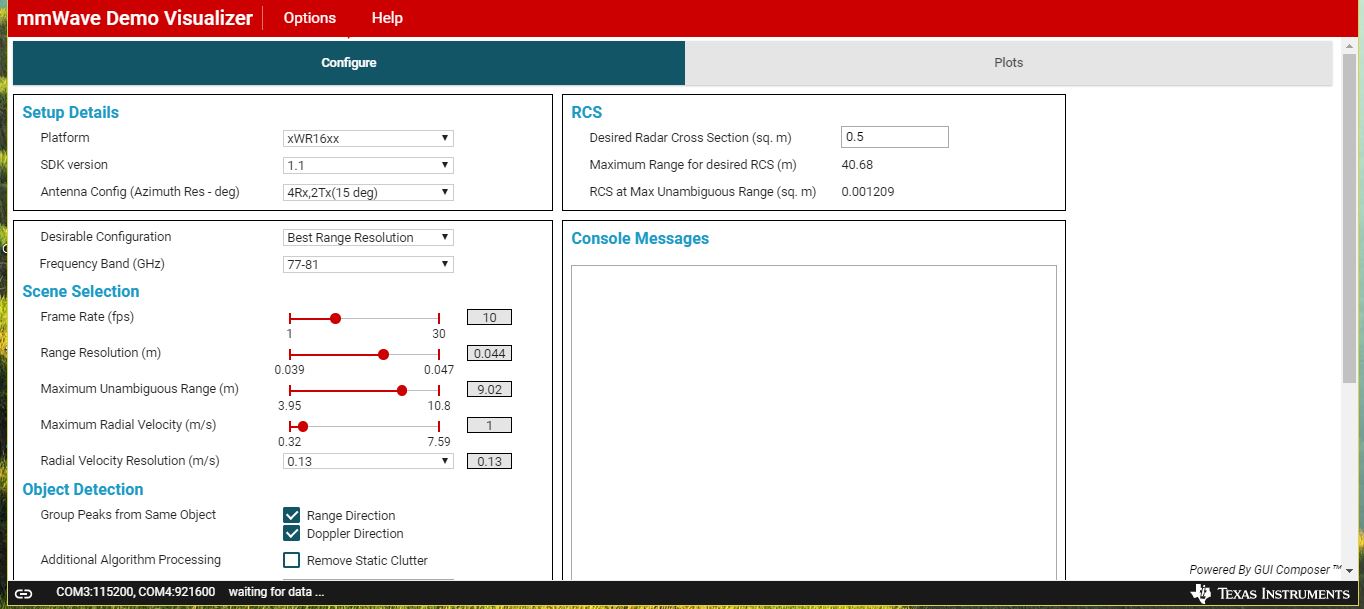Click the link icon in status bar
Screen dimensions: 1364x609
pos(23,593)
